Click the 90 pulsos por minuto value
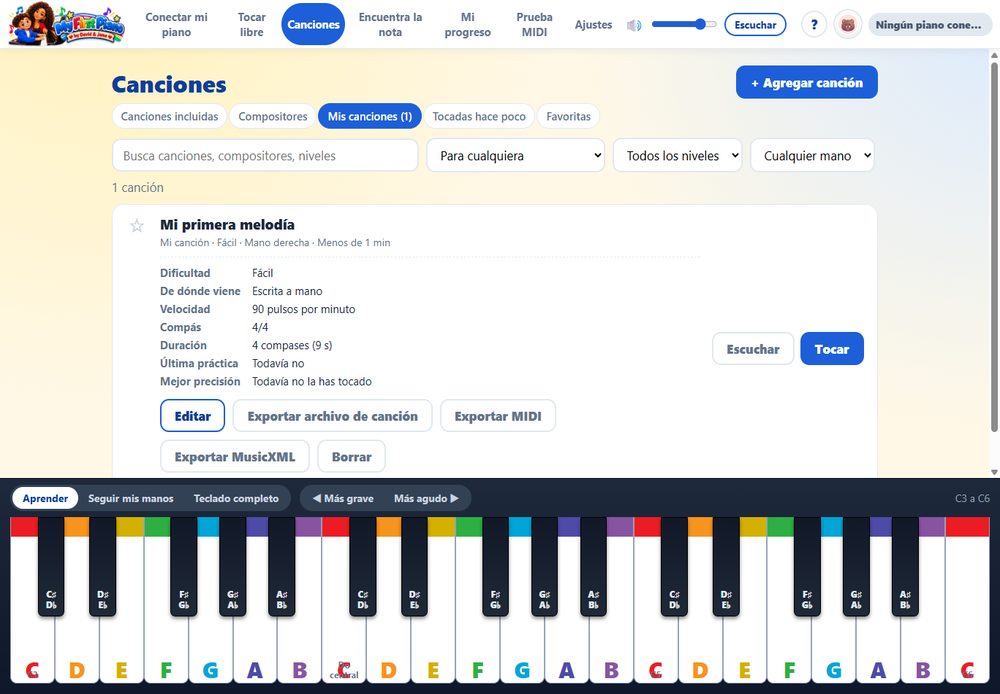Image resolution: width=1000 pixels, height=694 pixels. [304, 309]
